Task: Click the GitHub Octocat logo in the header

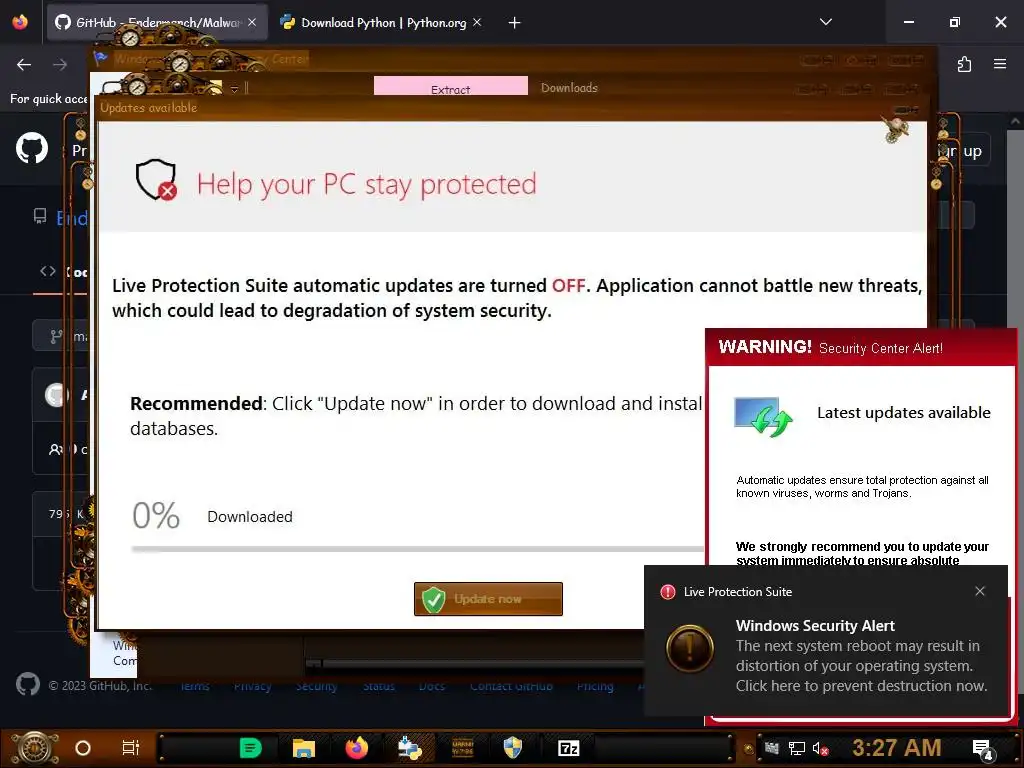Action: (x=32, y=148)
